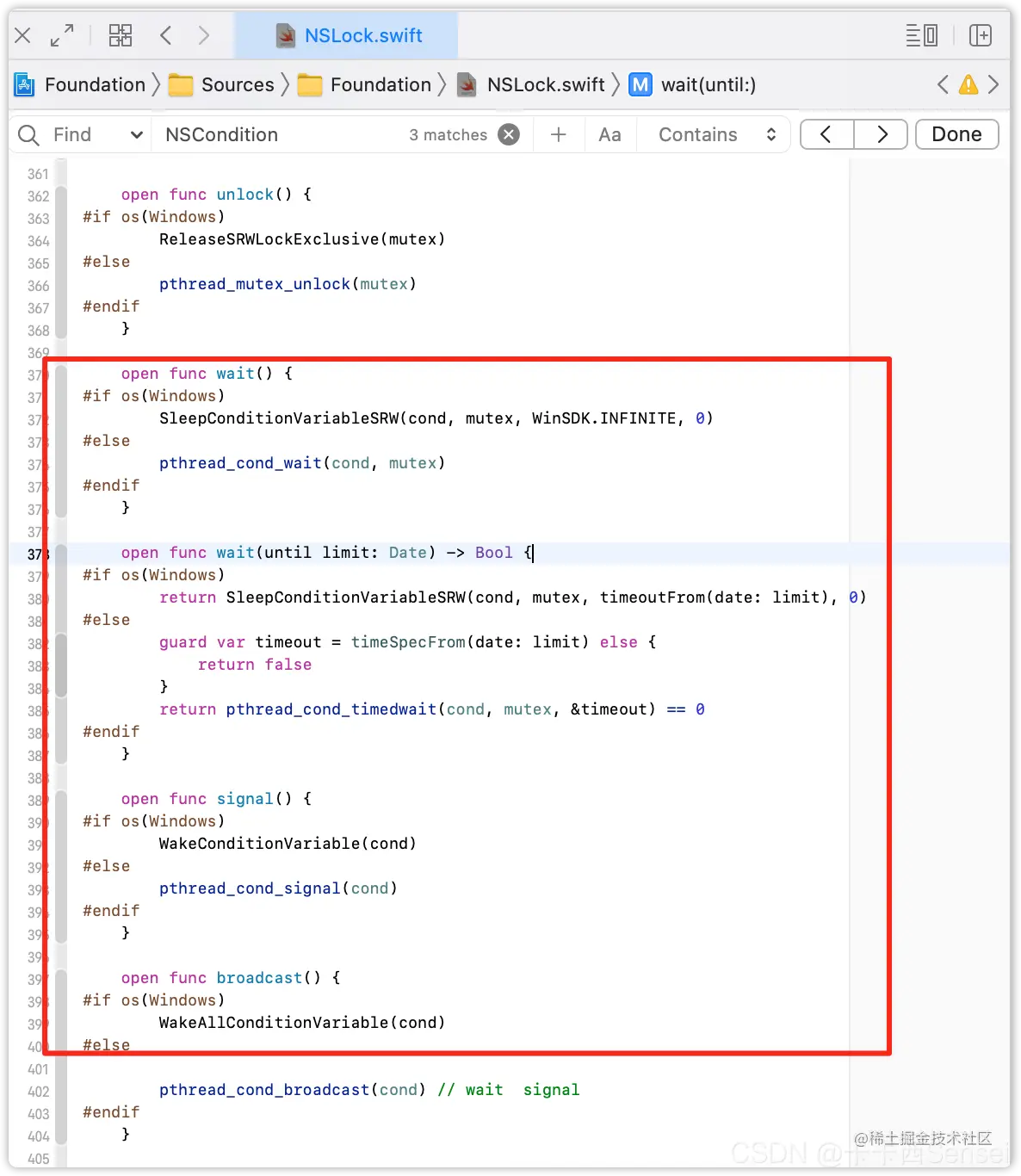Click the Done button

(x=956, y=134)
